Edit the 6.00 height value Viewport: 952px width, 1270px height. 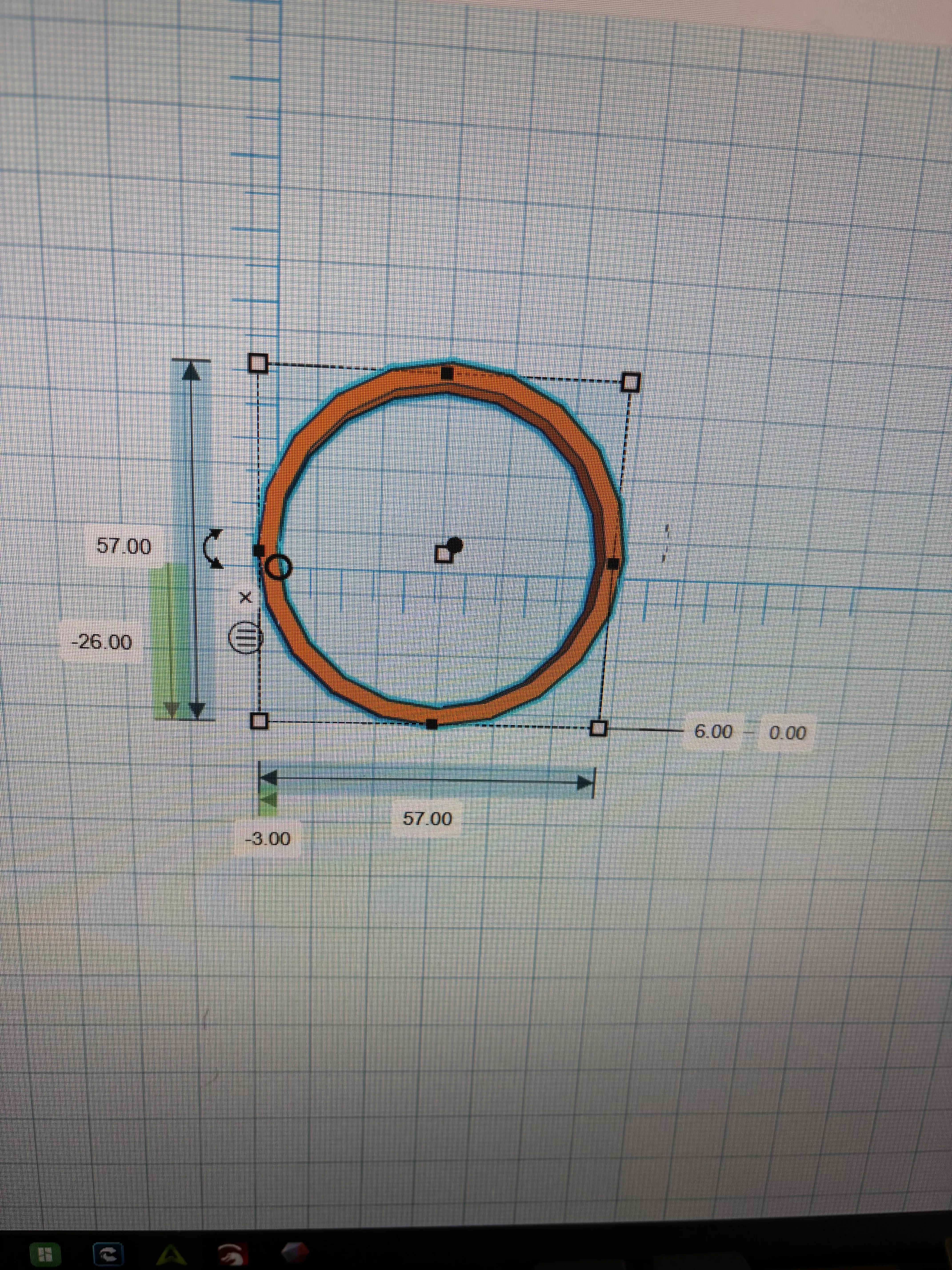pos(713,731)
